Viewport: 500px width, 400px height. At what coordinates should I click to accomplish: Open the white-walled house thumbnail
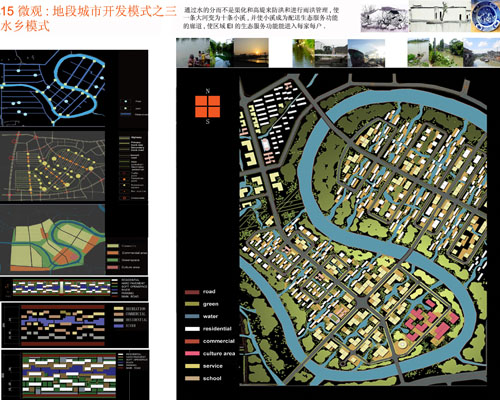(x=440, y=17)
